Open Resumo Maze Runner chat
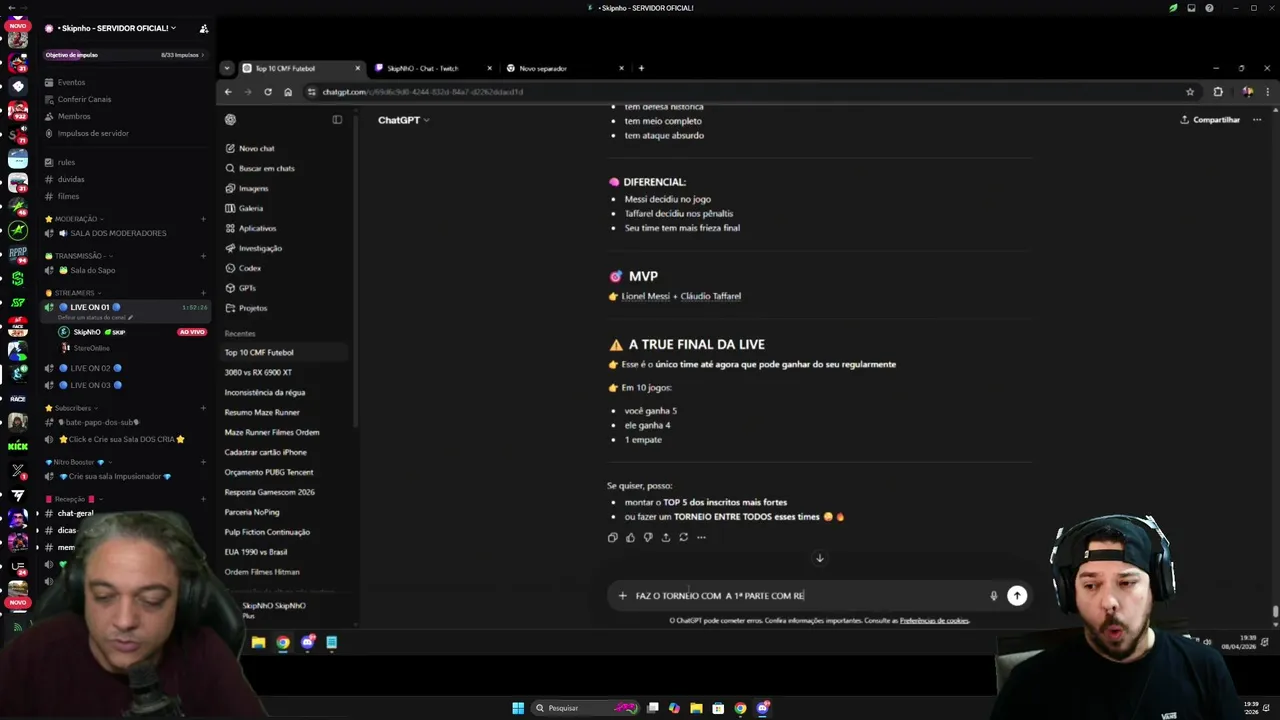 pos(262,412)
